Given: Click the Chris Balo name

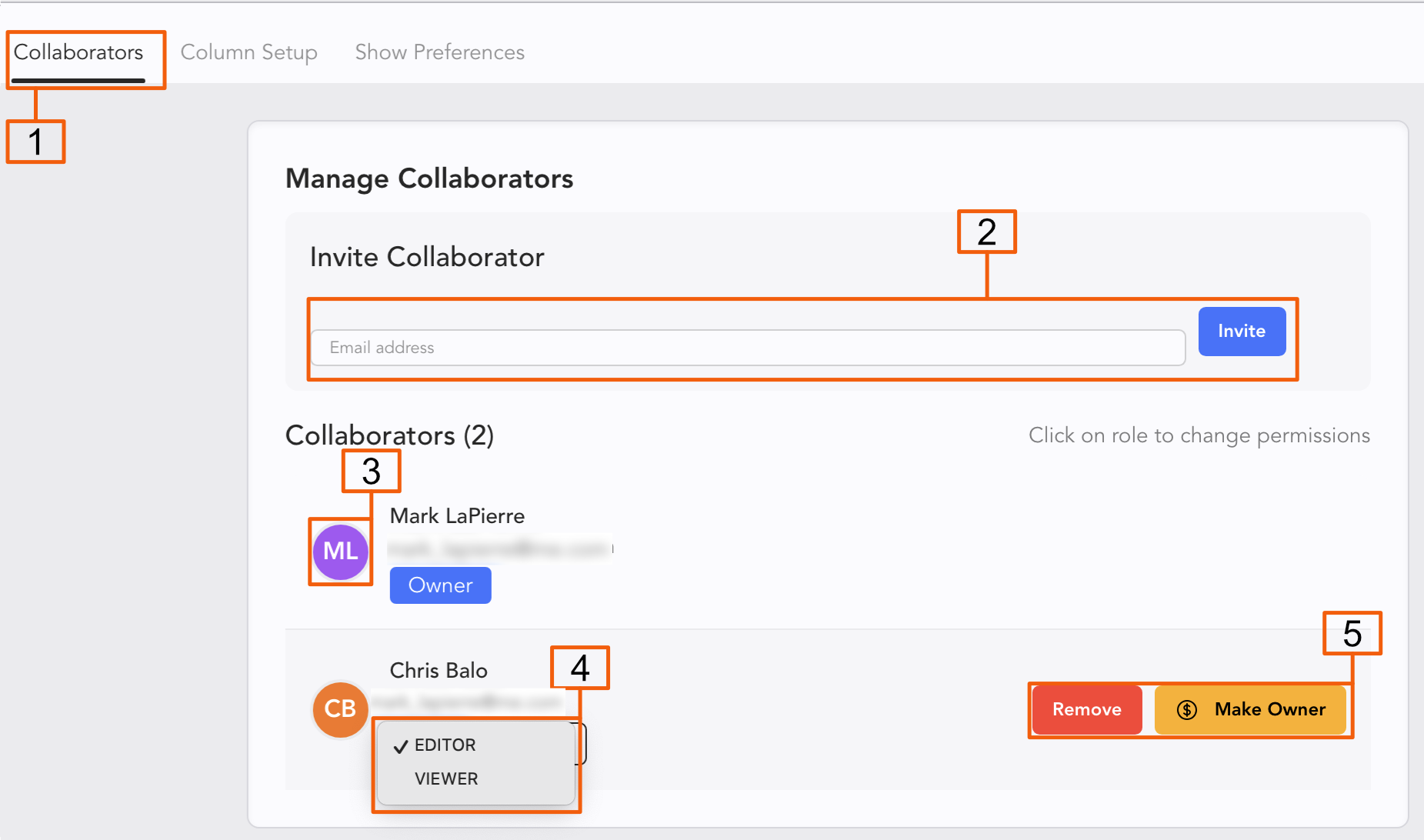Looking at the screenshot, I should 439,671.
